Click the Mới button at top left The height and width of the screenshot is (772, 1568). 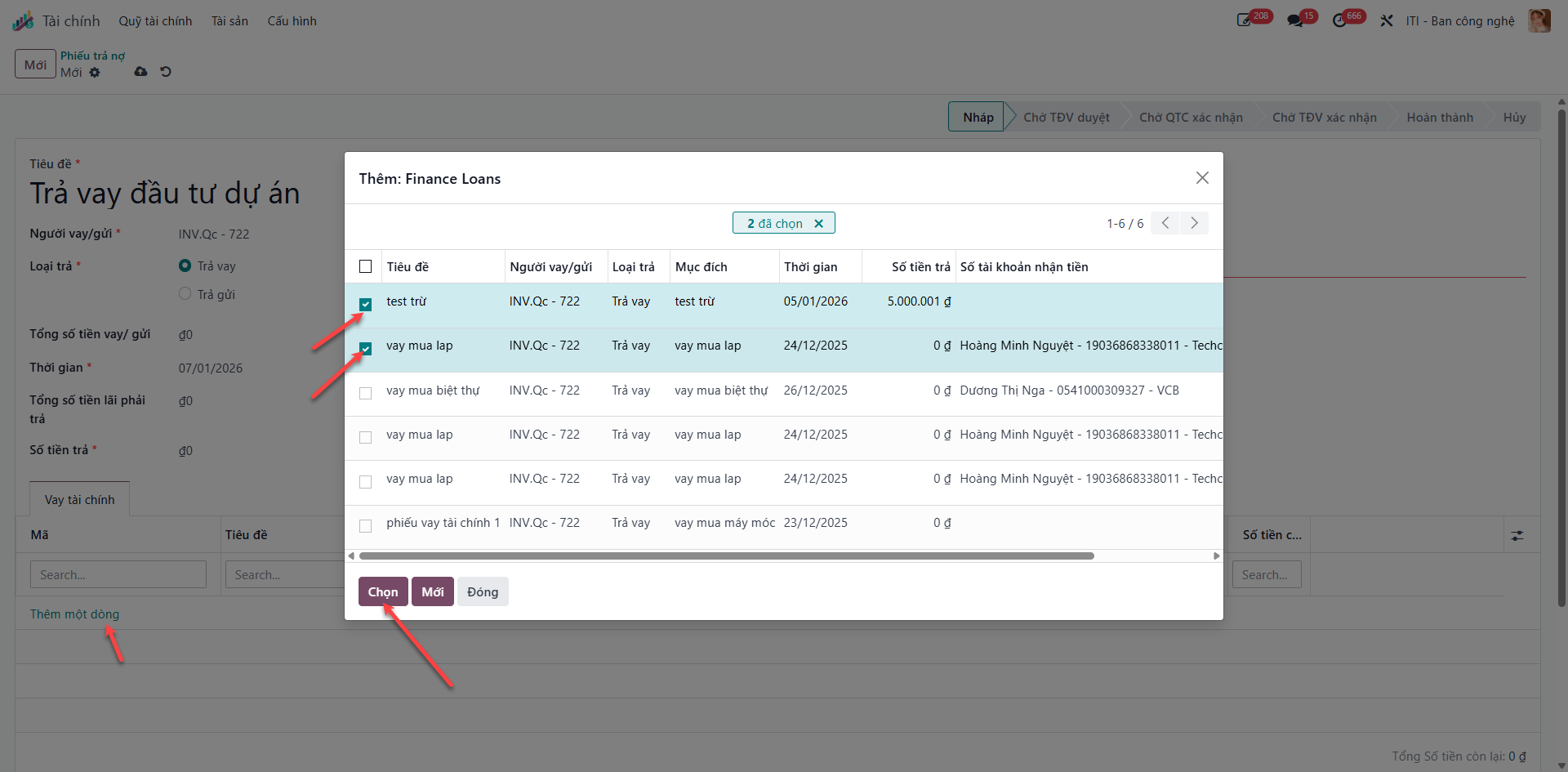[x=35, y=65]
